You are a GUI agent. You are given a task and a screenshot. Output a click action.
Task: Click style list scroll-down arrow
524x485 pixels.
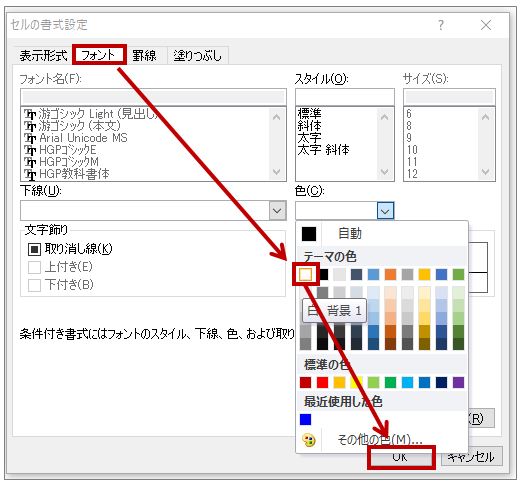tap(385, 172)
